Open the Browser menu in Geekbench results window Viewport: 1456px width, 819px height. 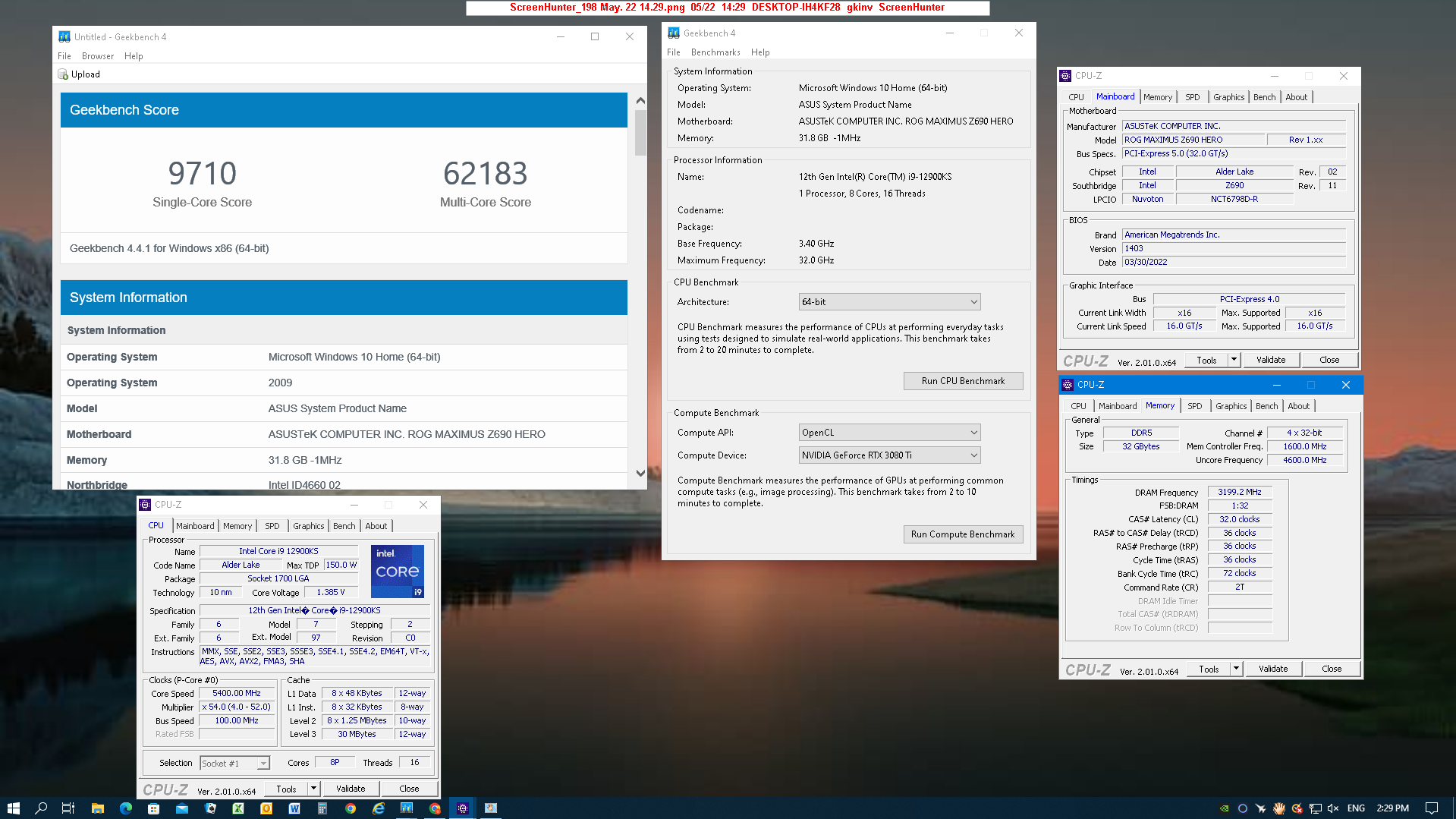tap(98, 56)
